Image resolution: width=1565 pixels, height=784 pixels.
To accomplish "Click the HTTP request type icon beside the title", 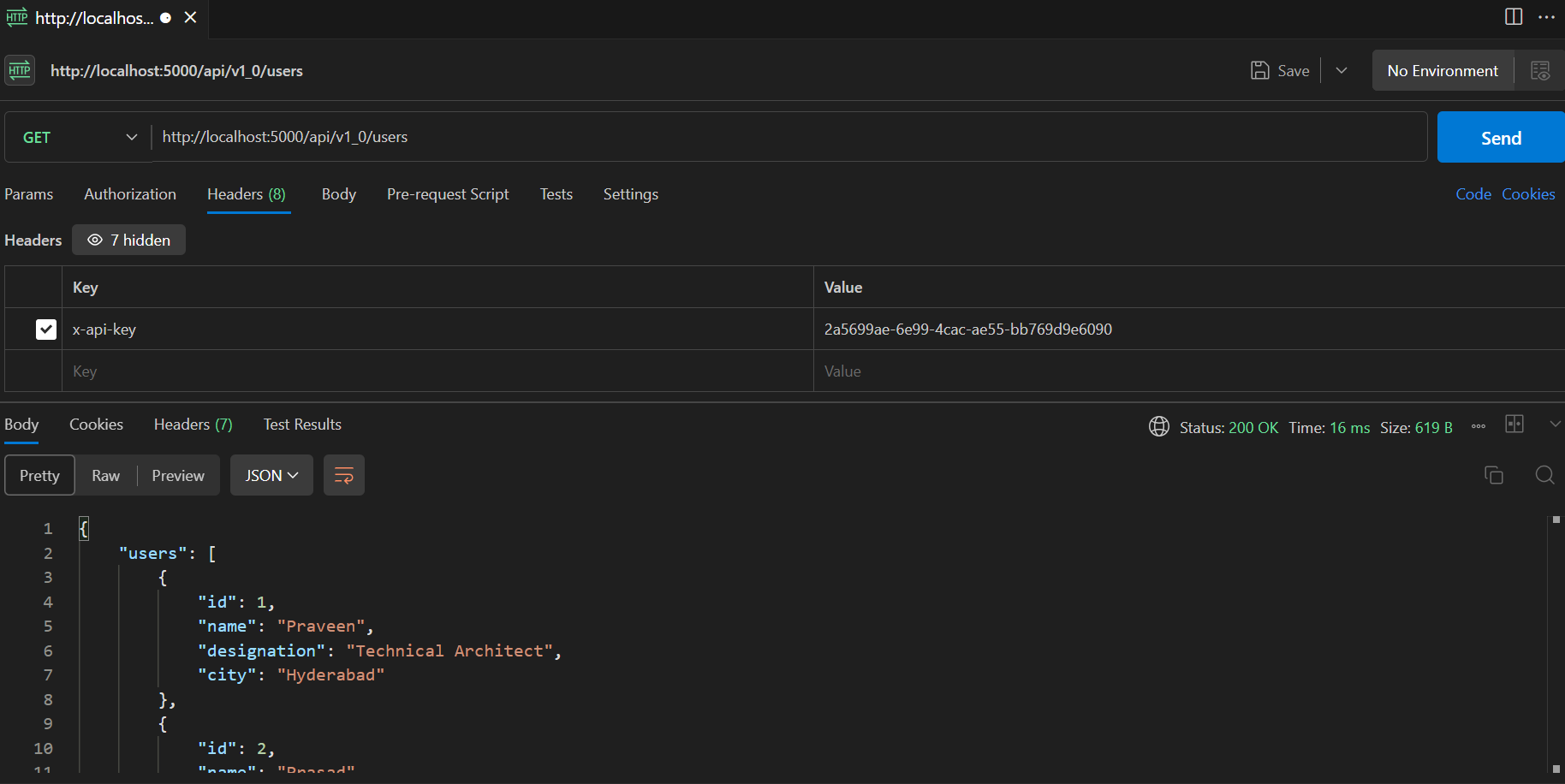I will tap(20, 70).
